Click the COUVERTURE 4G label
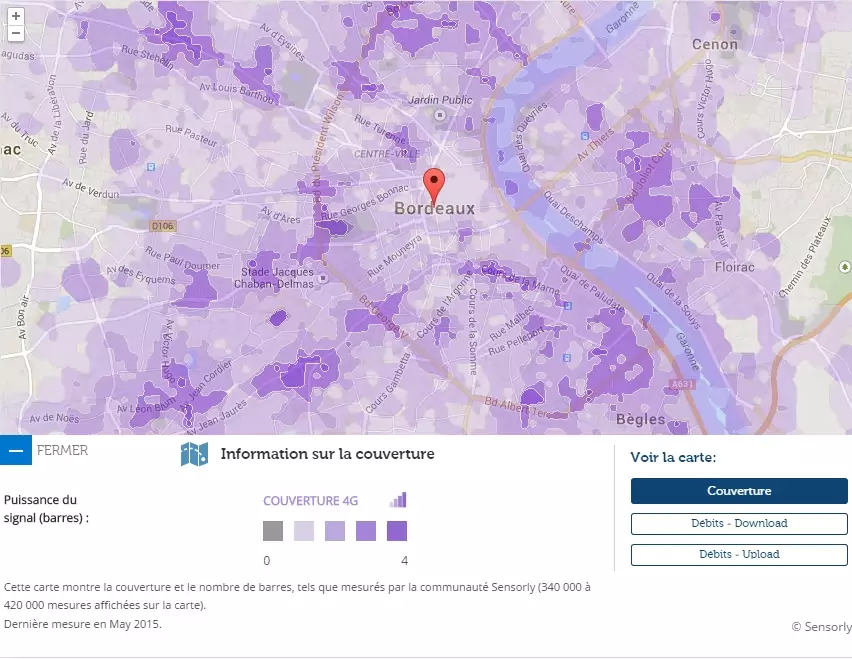 click(x=310, y=501)
